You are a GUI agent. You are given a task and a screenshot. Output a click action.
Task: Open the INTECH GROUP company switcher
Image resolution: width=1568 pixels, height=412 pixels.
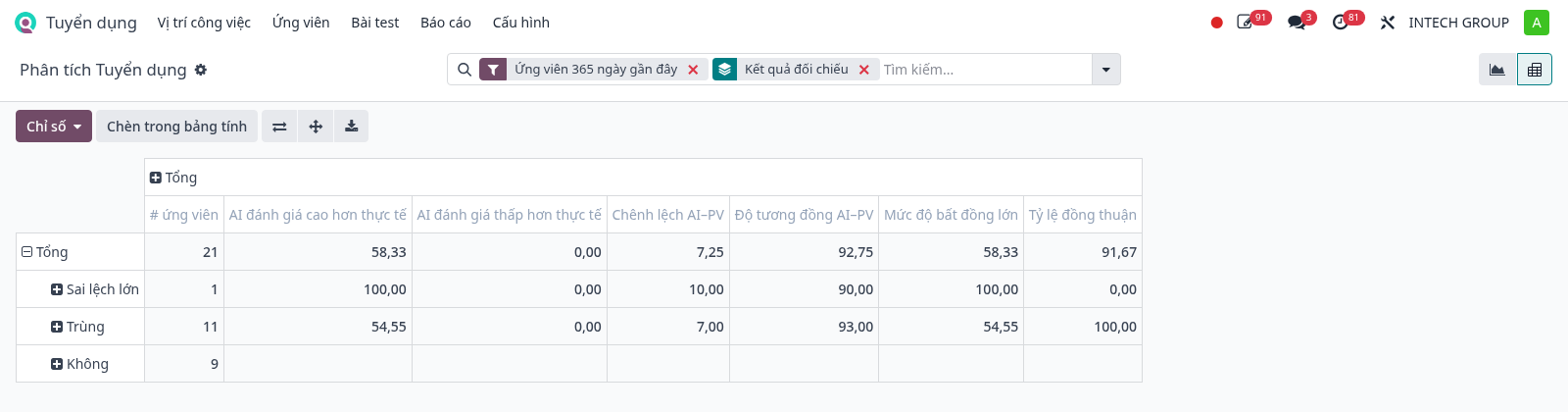(1458, 23)
